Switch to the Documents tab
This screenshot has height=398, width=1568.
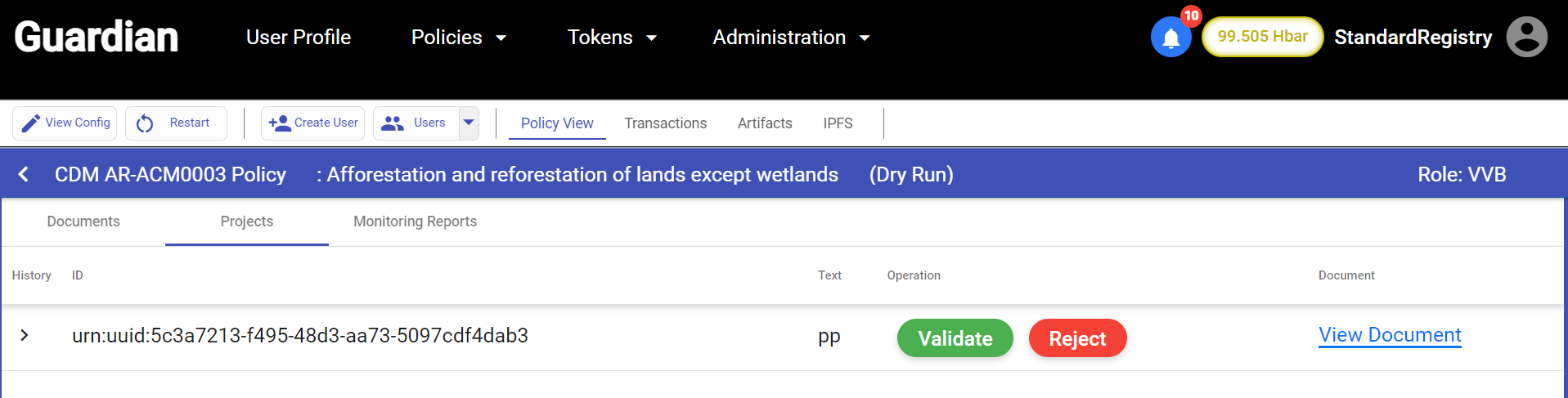click(x=83, y=221)
